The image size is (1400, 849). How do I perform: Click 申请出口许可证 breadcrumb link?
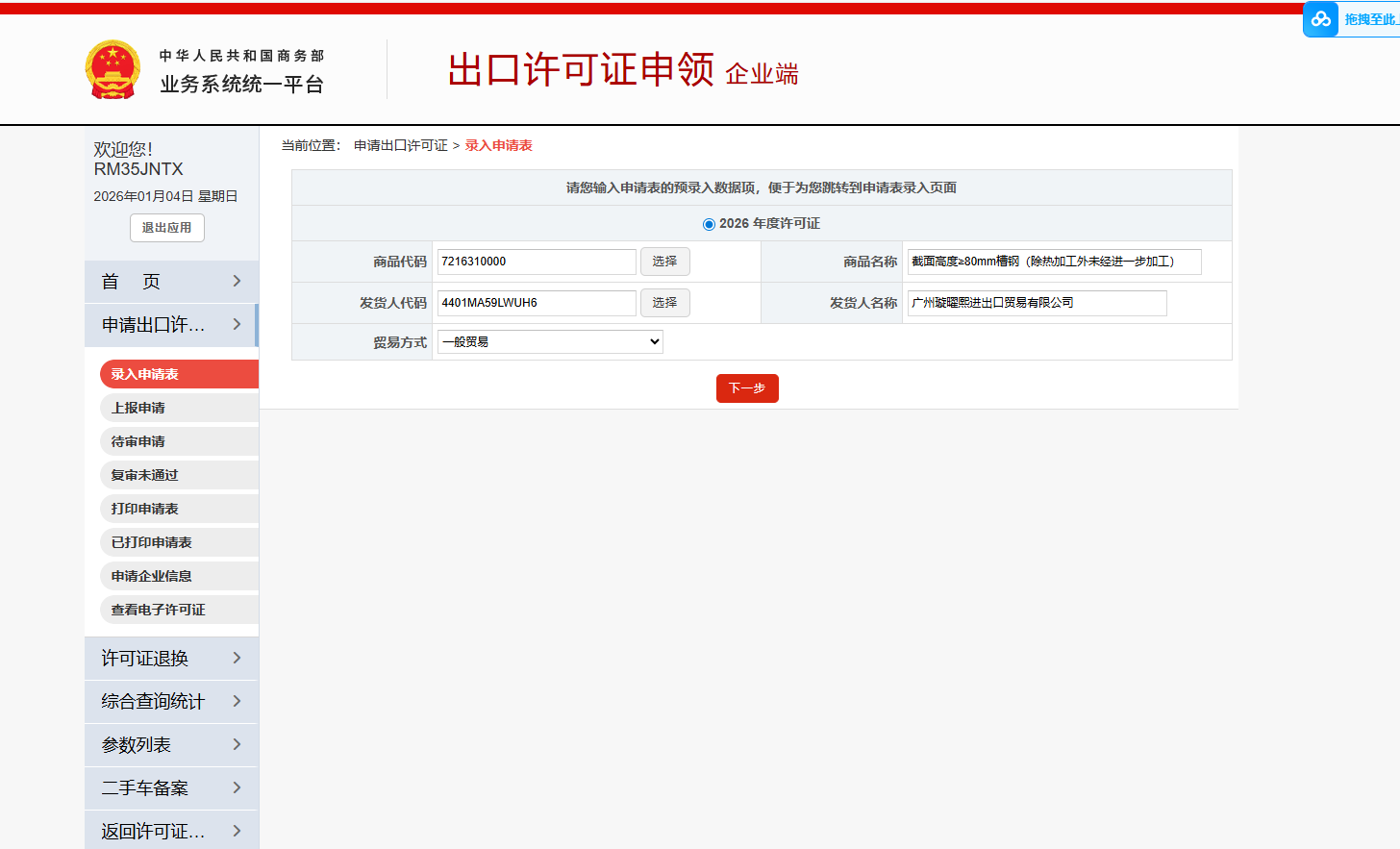point(401,145)
